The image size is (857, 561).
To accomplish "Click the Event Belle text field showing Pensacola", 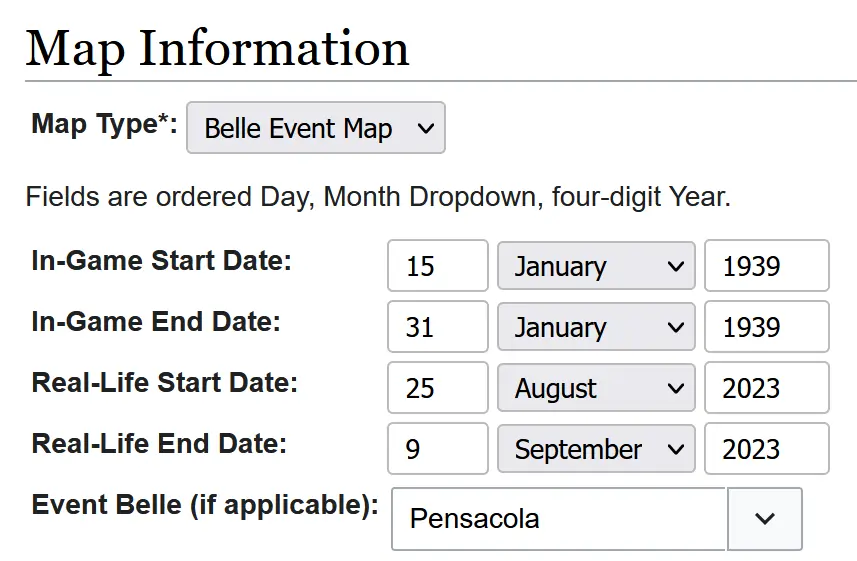I will tap(557, 519).
